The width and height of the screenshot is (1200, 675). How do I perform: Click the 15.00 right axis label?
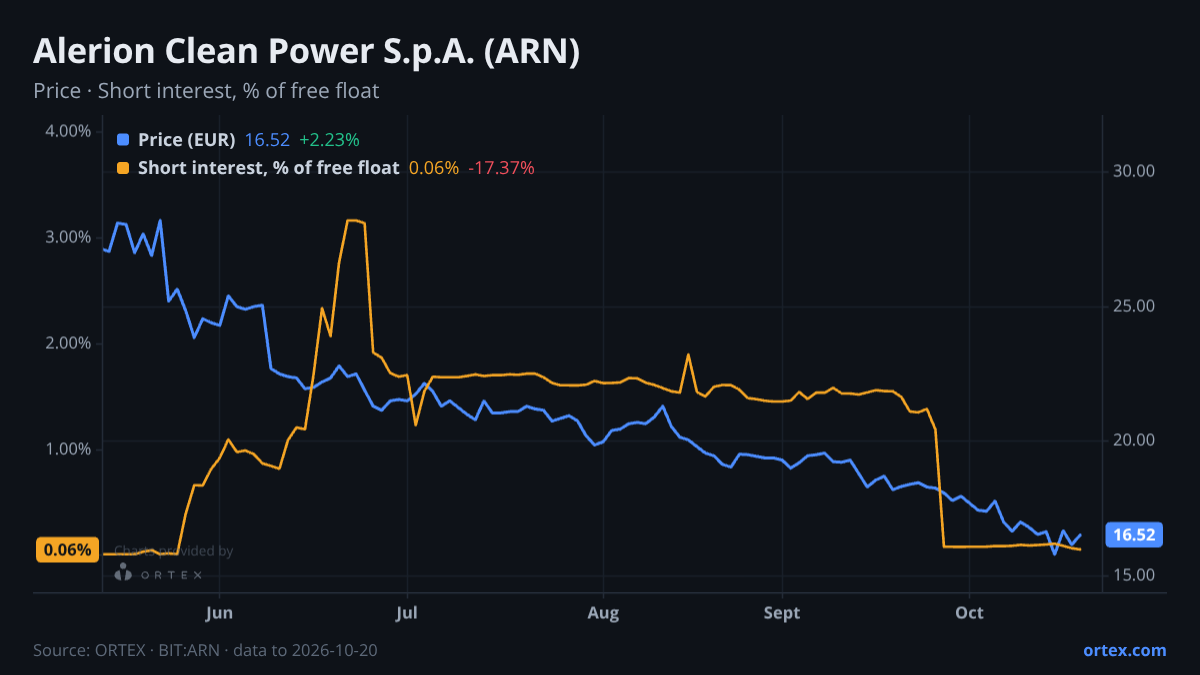pyautogui.click(x=1134, y=575)
